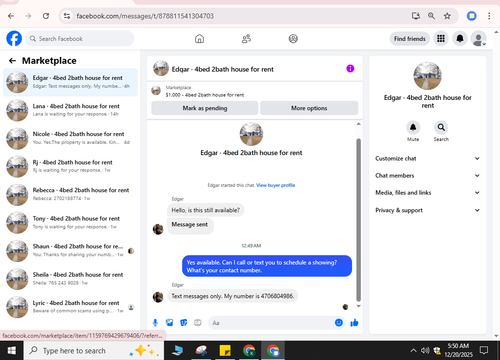
Task: Select message "Text messages only. My number"
Action: coord(232,296)
